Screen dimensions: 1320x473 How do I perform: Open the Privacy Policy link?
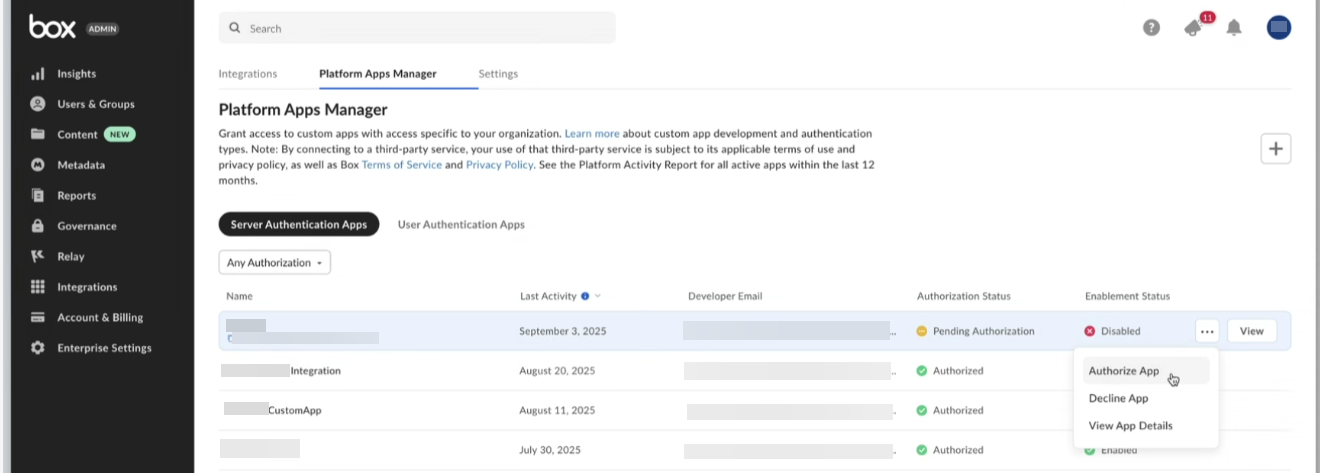tap(499, 165)
